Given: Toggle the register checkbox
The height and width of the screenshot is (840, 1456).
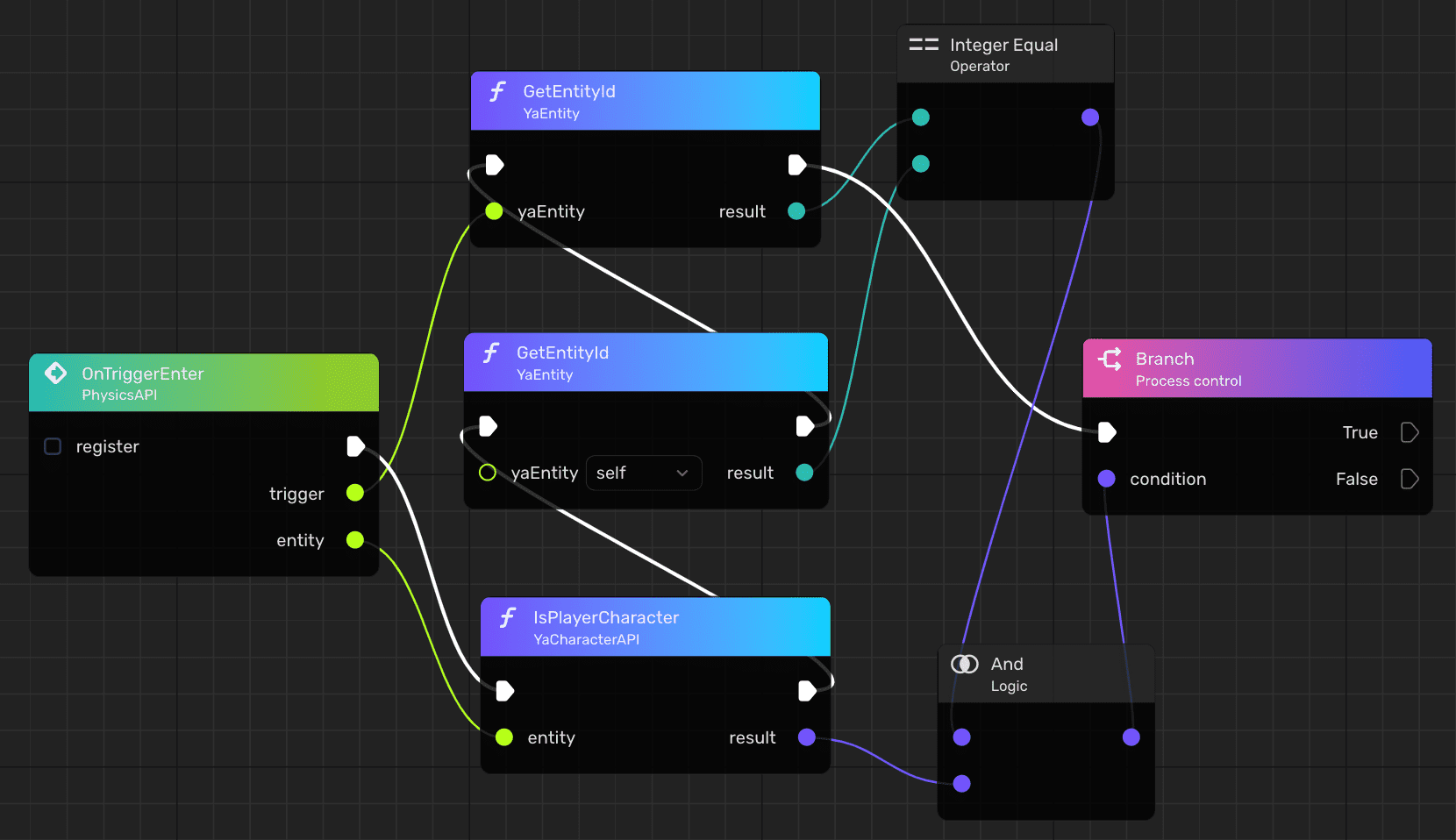Looking at the screenshot, I should (x=53, y=446).
